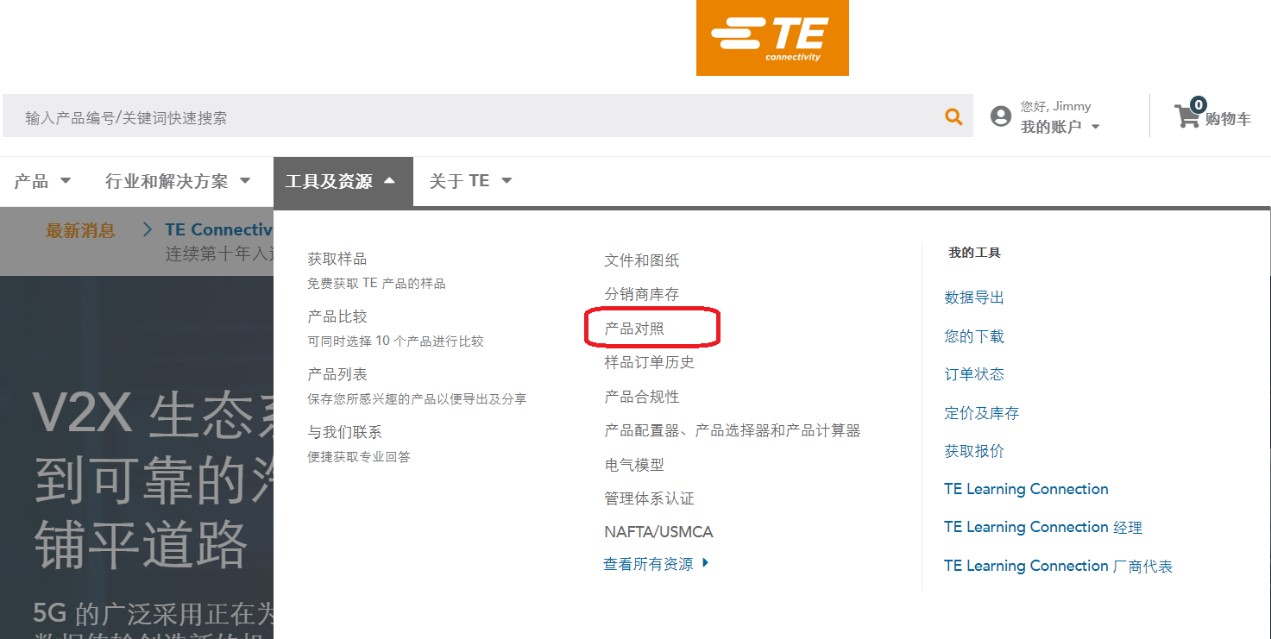Viewport: 1271px width, 639px height.
Task: Open the 我的账户 dropdown
Action: click(1060, 127)
